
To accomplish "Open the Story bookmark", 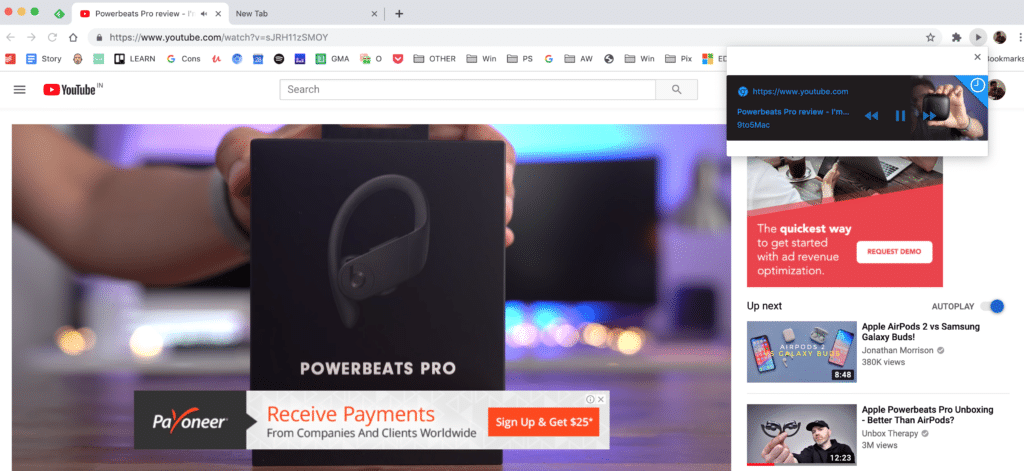I will tap(43, 59).
